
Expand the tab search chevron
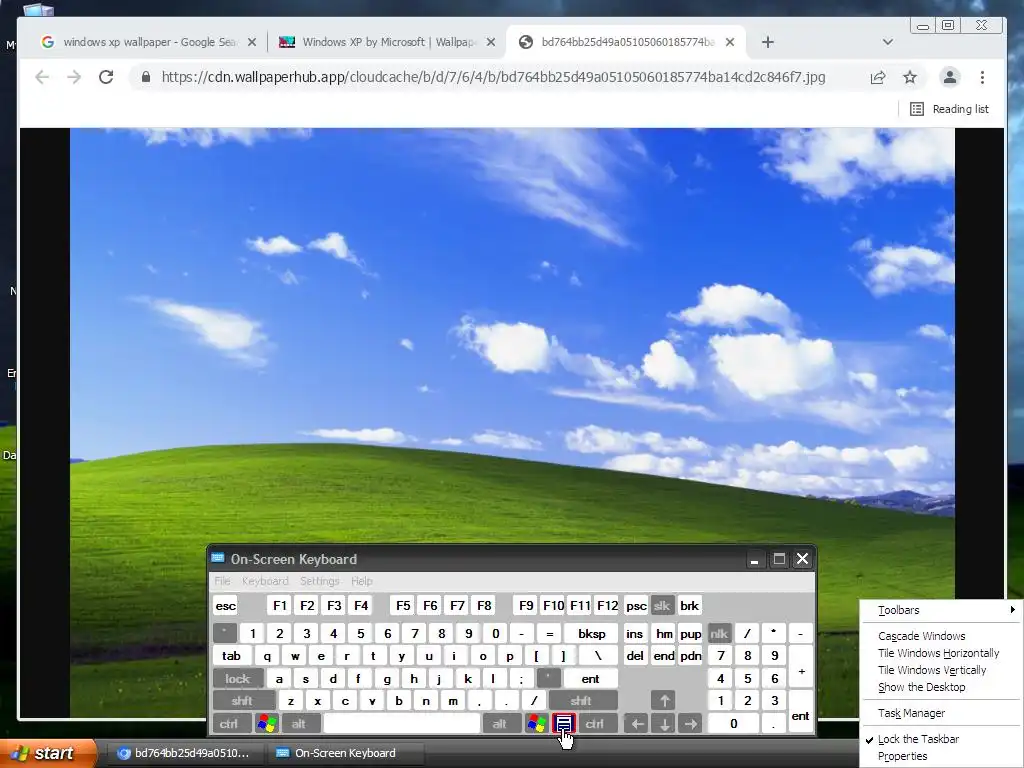coord(887,42)
